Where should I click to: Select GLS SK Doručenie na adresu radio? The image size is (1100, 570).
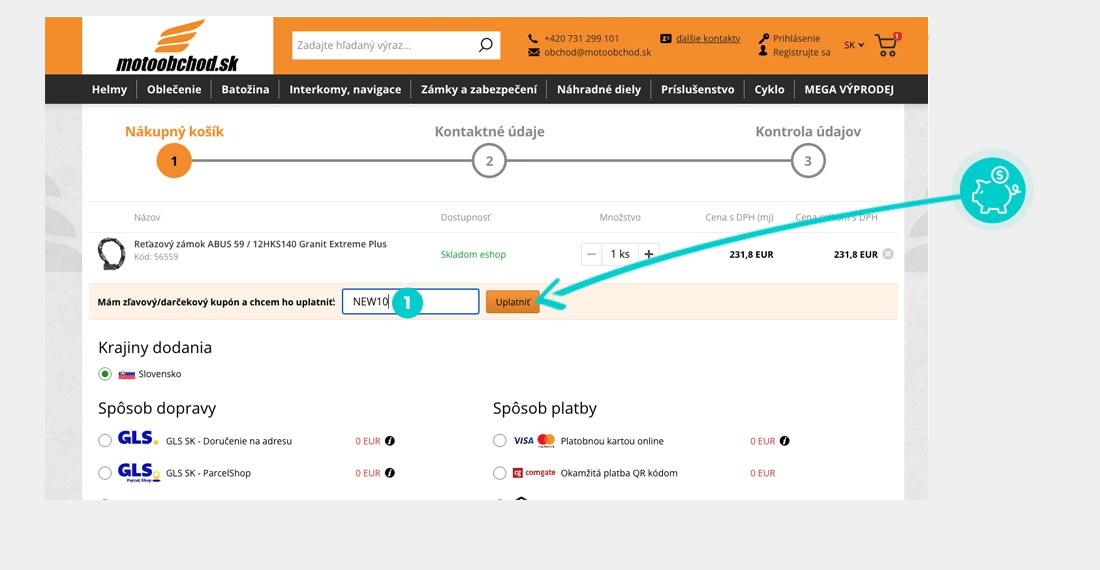tap(105, 440)
